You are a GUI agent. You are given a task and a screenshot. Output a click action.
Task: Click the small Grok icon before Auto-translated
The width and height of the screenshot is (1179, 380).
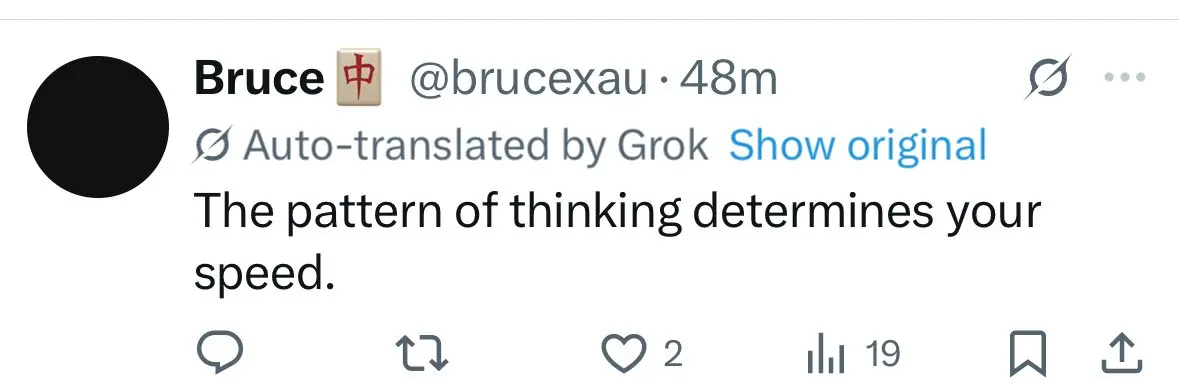point(213,146)
